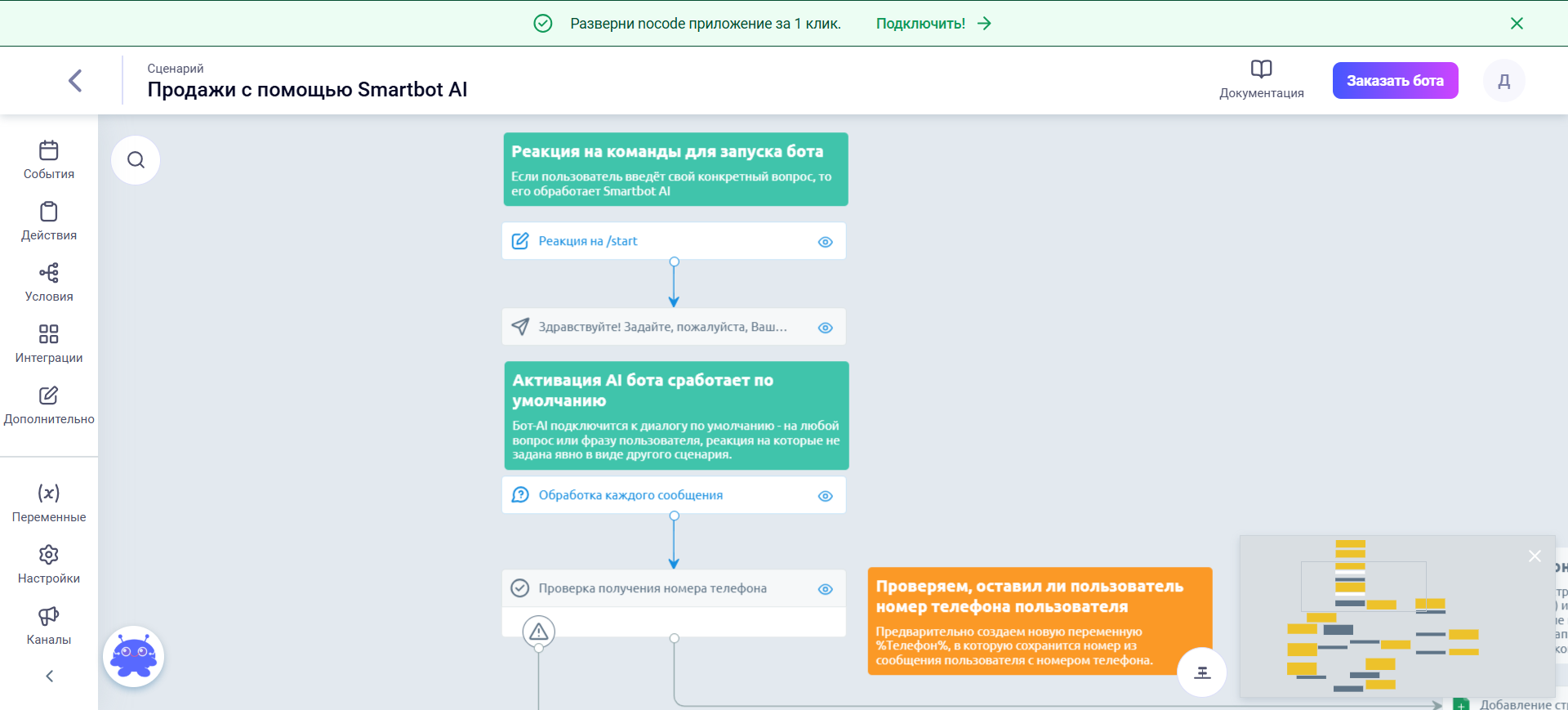Toggle eye icon on Реакция на /start block
The height and width of the screenshot is (710, 1568).
click(x=825, y=242)
